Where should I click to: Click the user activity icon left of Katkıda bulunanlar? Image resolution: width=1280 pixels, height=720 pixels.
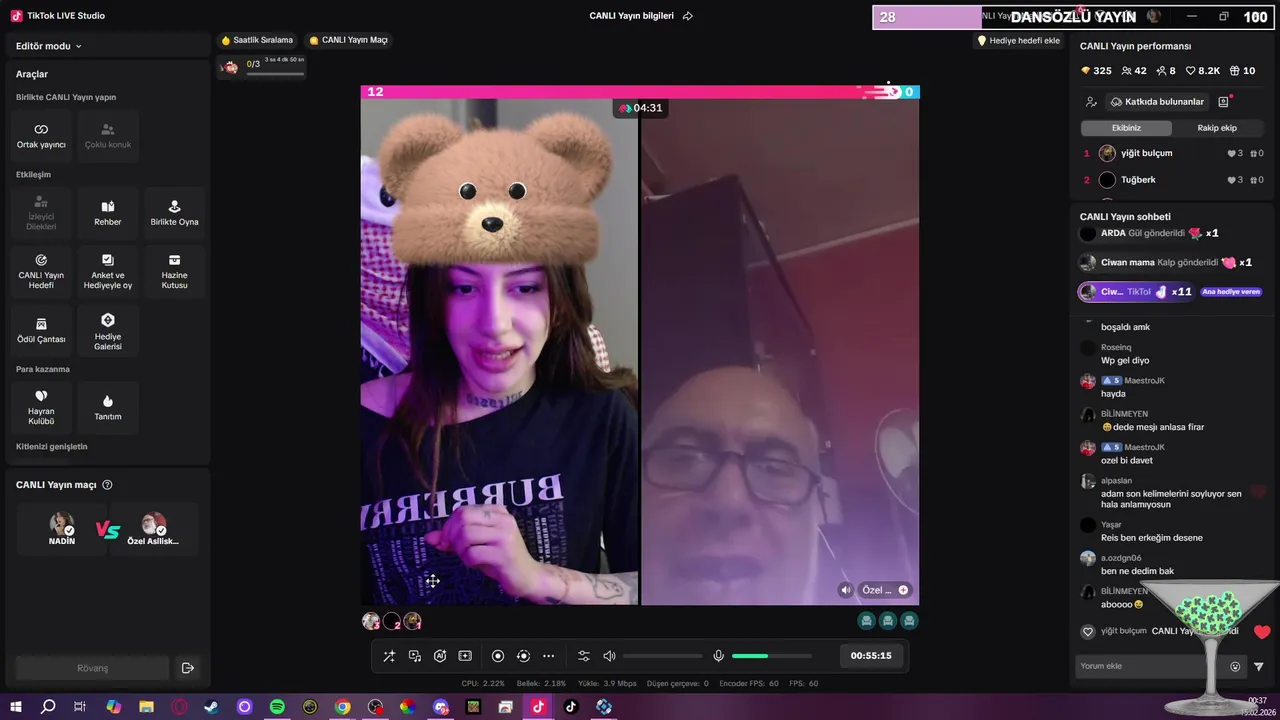(1091, 102)
